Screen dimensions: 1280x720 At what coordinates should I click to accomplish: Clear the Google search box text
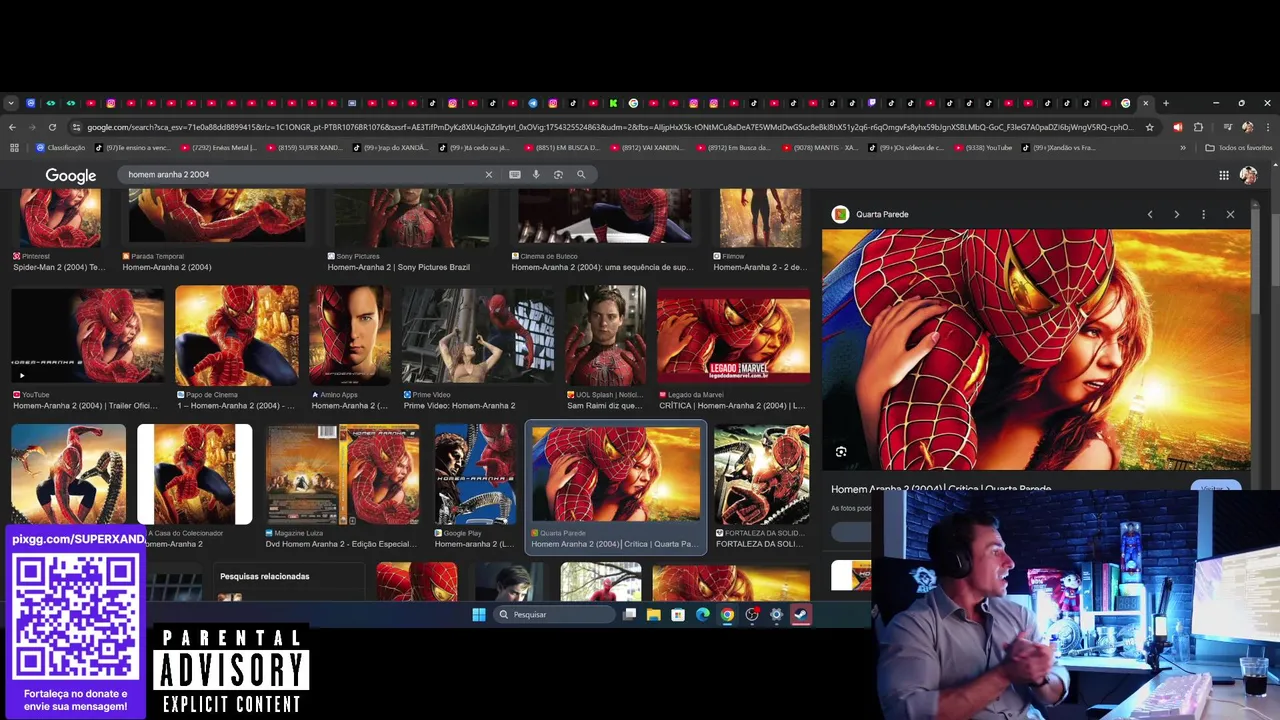(489, 174)
